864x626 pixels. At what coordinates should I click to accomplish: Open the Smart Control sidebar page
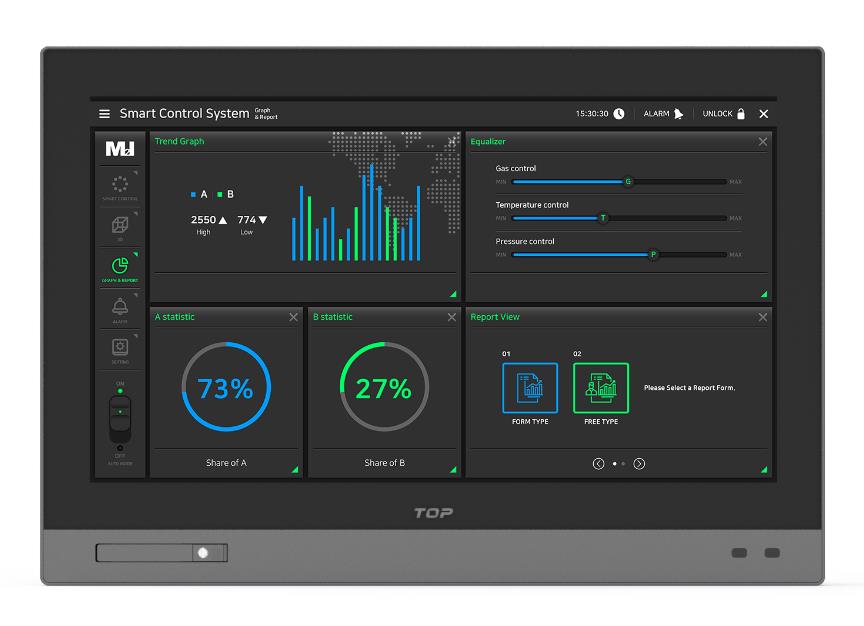click(x=120, y=186)
